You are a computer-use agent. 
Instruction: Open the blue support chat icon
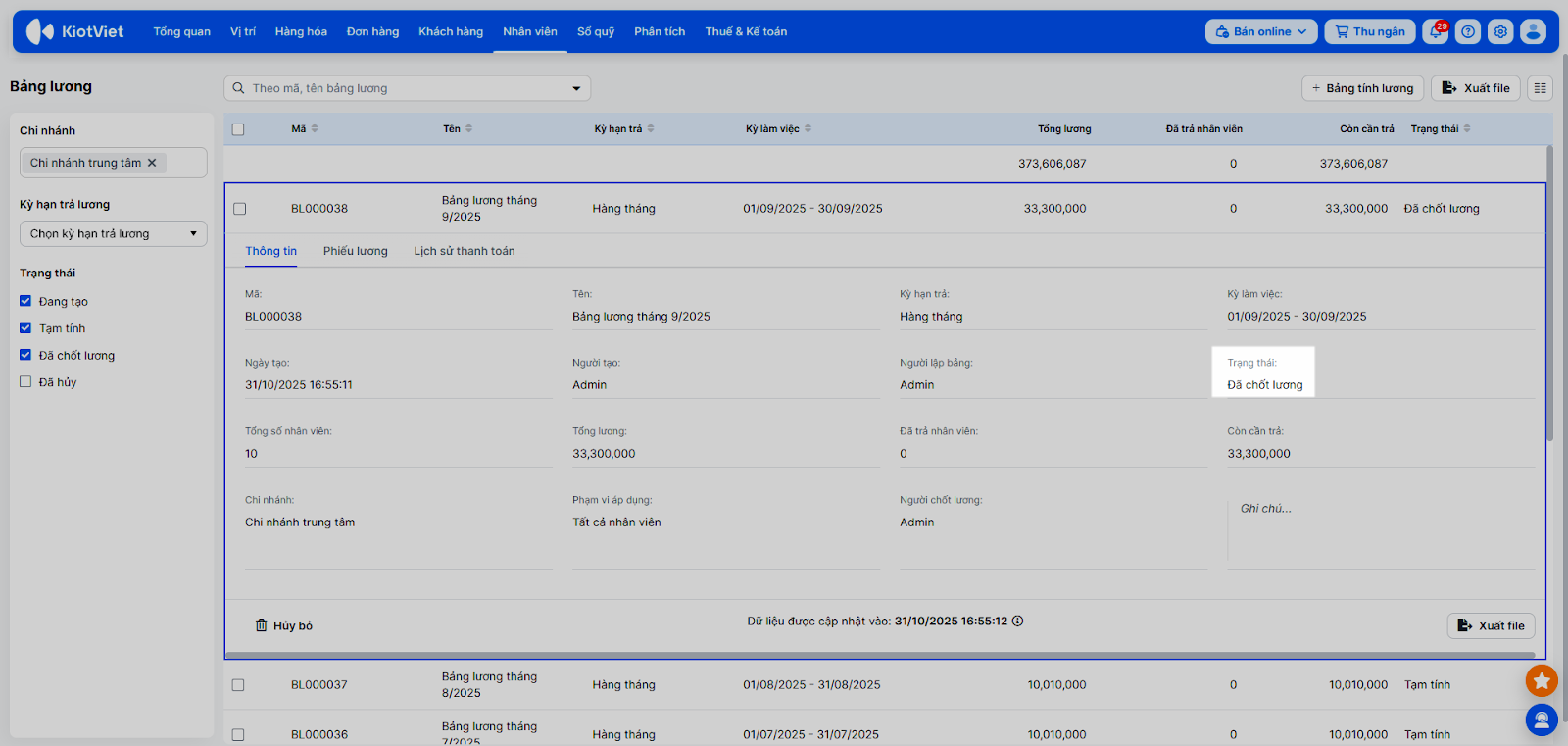1542,721
